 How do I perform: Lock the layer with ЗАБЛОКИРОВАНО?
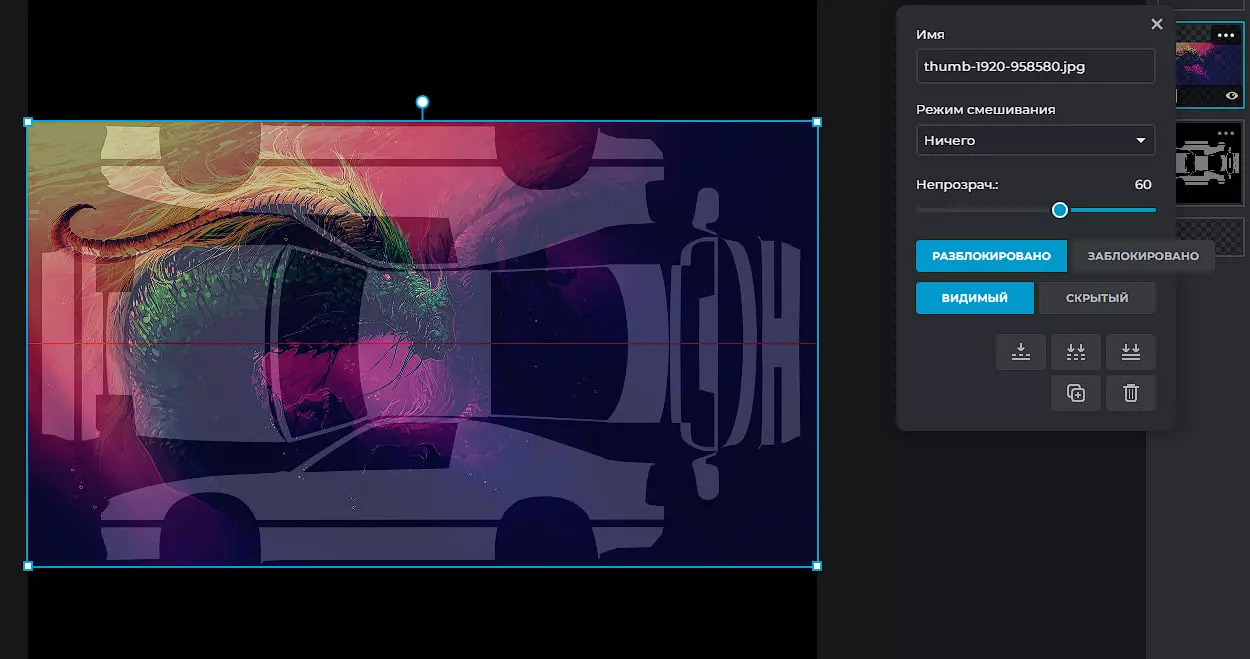[1142, 256]
